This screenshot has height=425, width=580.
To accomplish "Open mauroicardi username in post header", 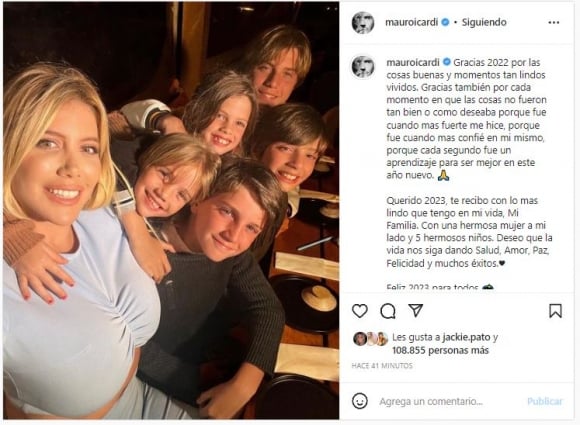I will (x=411, y=22).
